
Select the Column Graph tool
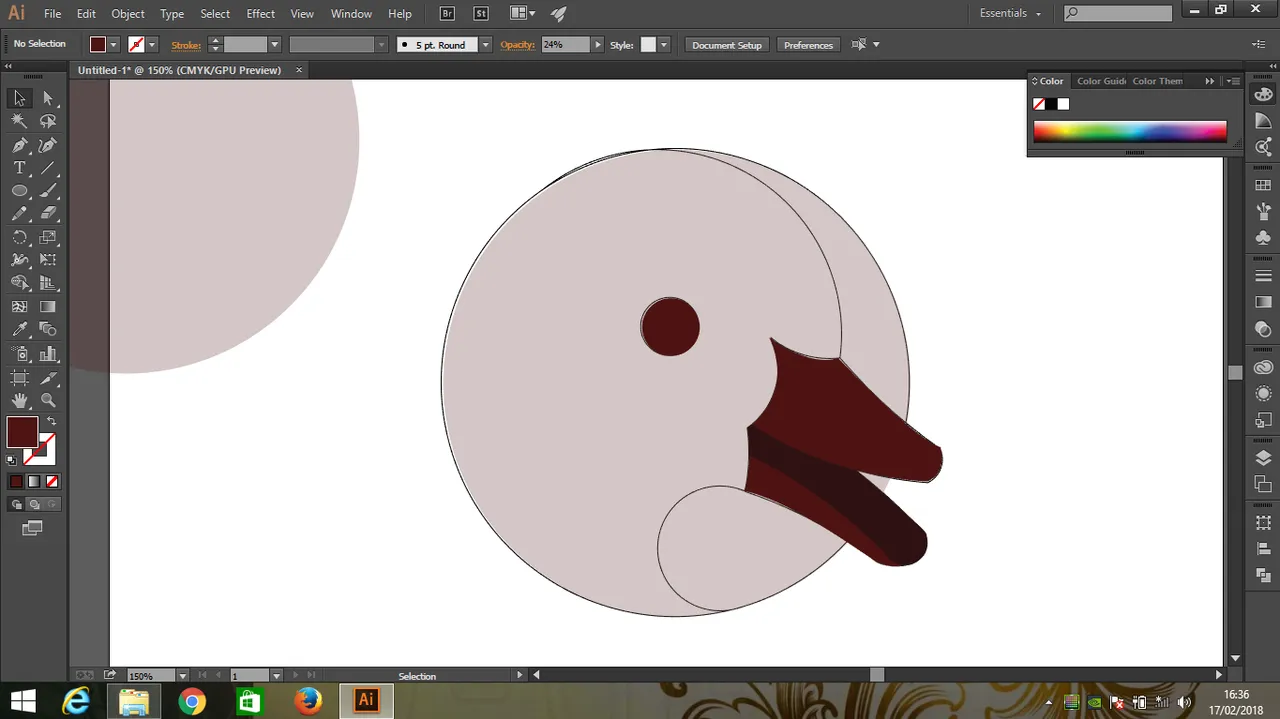(48, 354)
